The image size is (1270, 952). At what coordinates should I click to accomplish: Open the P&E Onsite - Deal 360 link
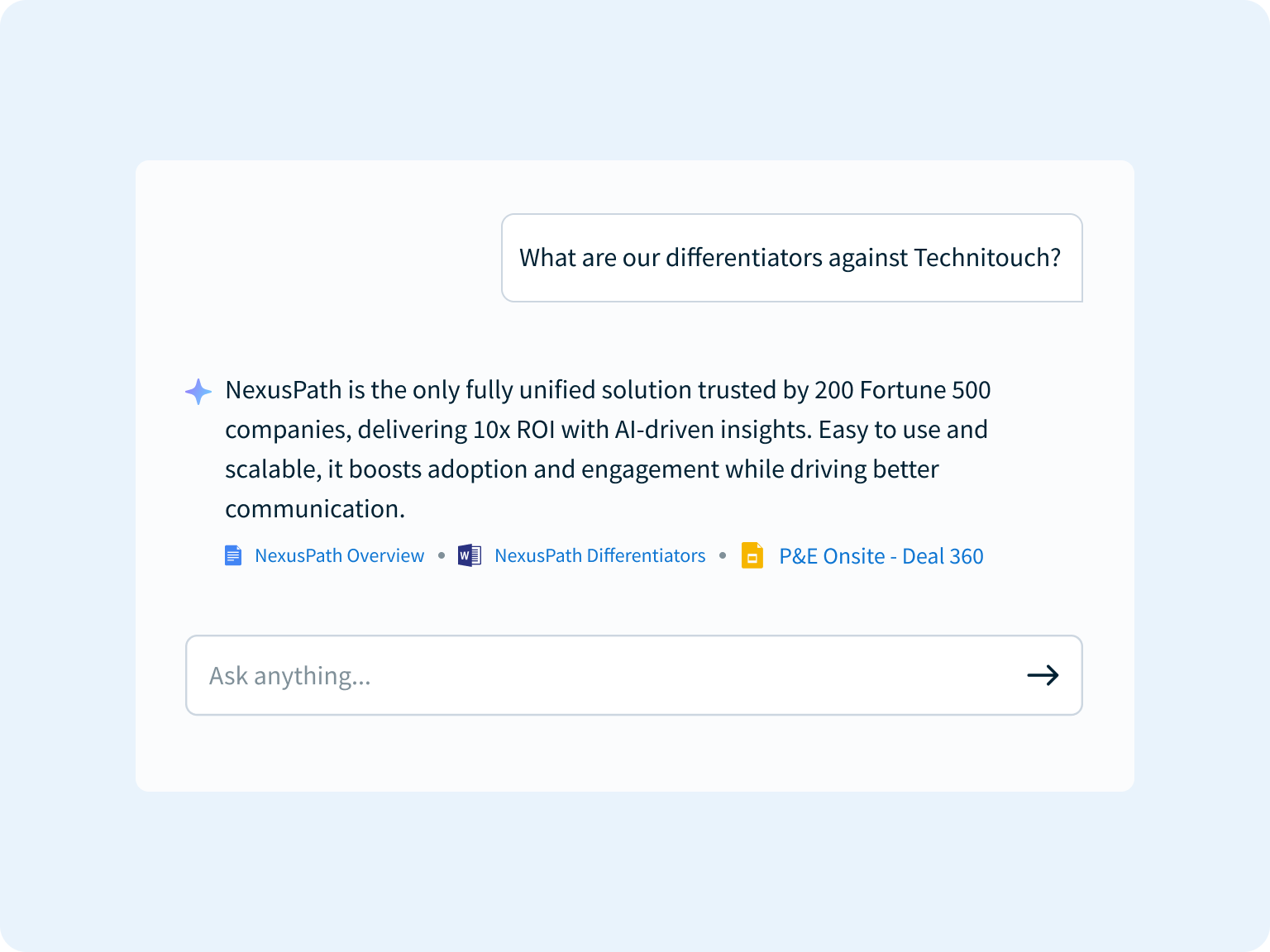pos(881,556)
